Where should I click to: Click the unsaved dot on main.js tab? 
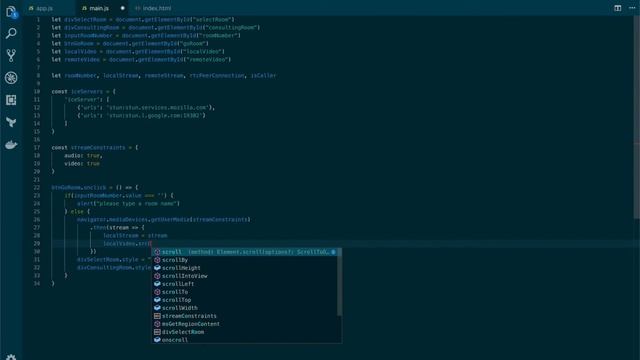pos(122,8)
